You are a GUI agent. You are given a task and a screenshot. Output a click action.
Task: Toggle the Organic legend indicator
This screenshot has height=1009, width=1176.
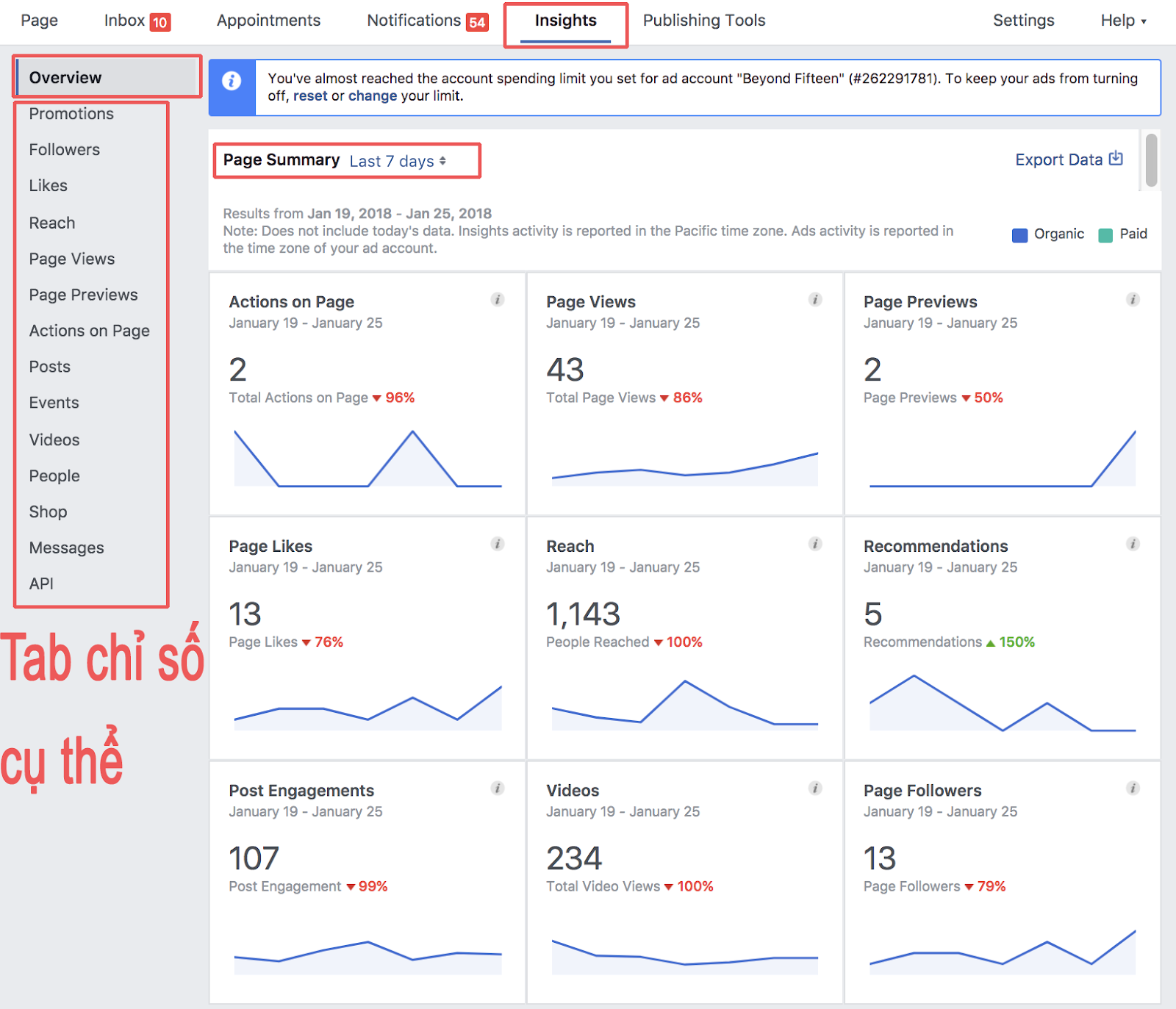pos(1020,234)
